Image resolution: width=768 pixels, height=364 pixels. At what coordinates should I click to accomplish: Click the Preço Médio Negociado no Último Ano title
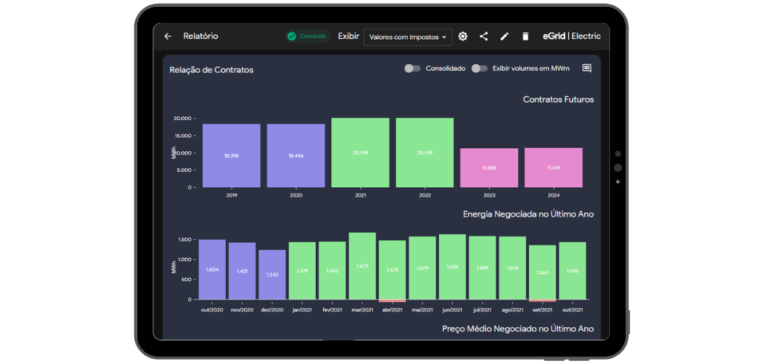tap(518, 329)
